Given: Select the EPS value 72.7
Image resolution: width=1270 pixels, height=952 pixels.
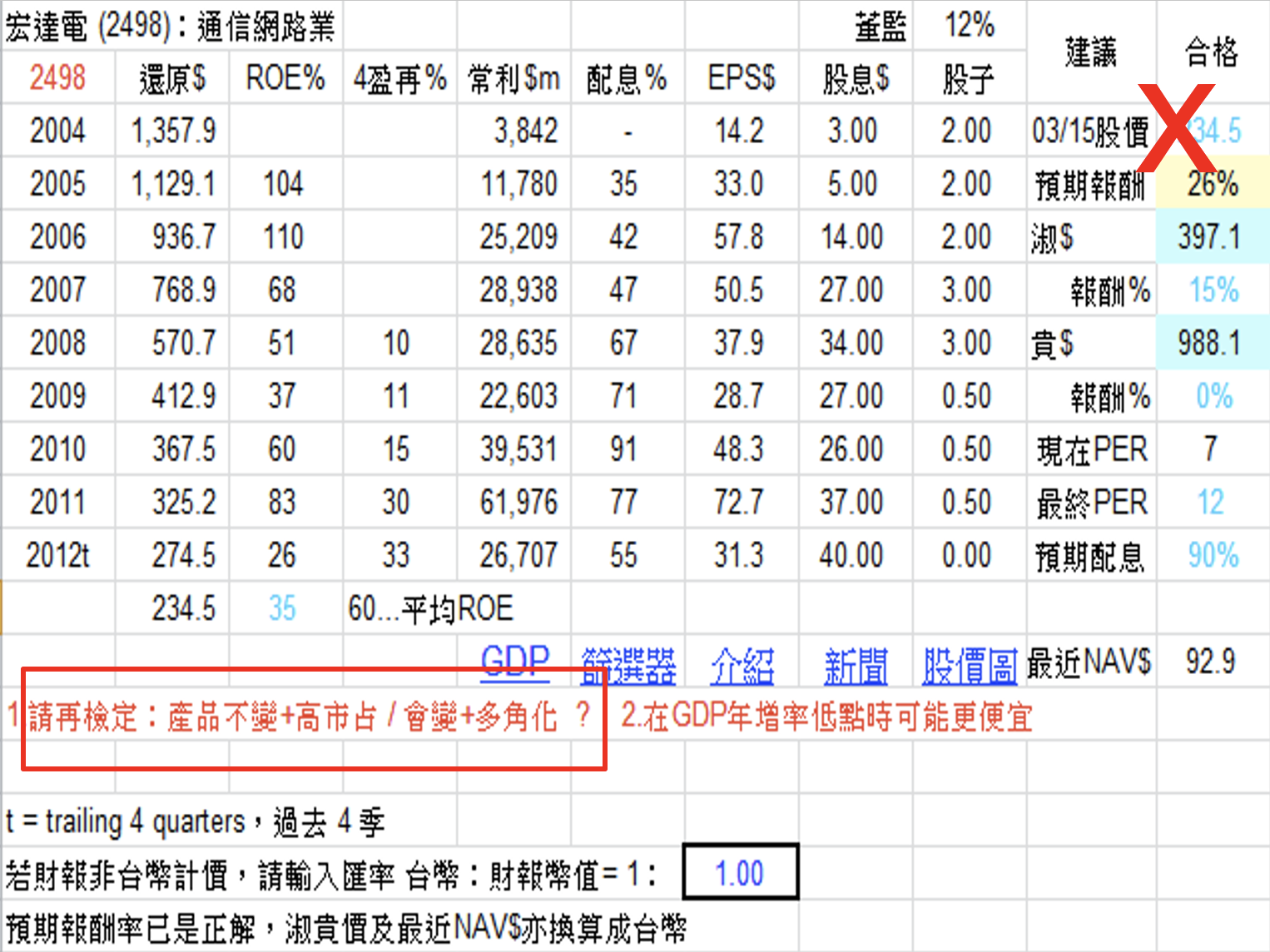Looking at the screenshot, I should [x=739, y=503].
